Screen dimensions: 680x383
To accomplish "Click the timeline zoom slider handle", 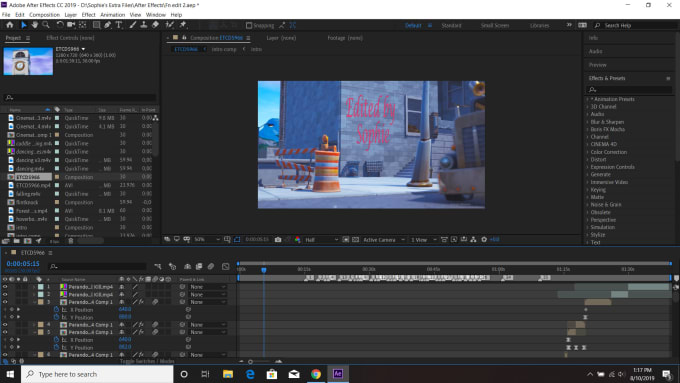I will 250,361.
